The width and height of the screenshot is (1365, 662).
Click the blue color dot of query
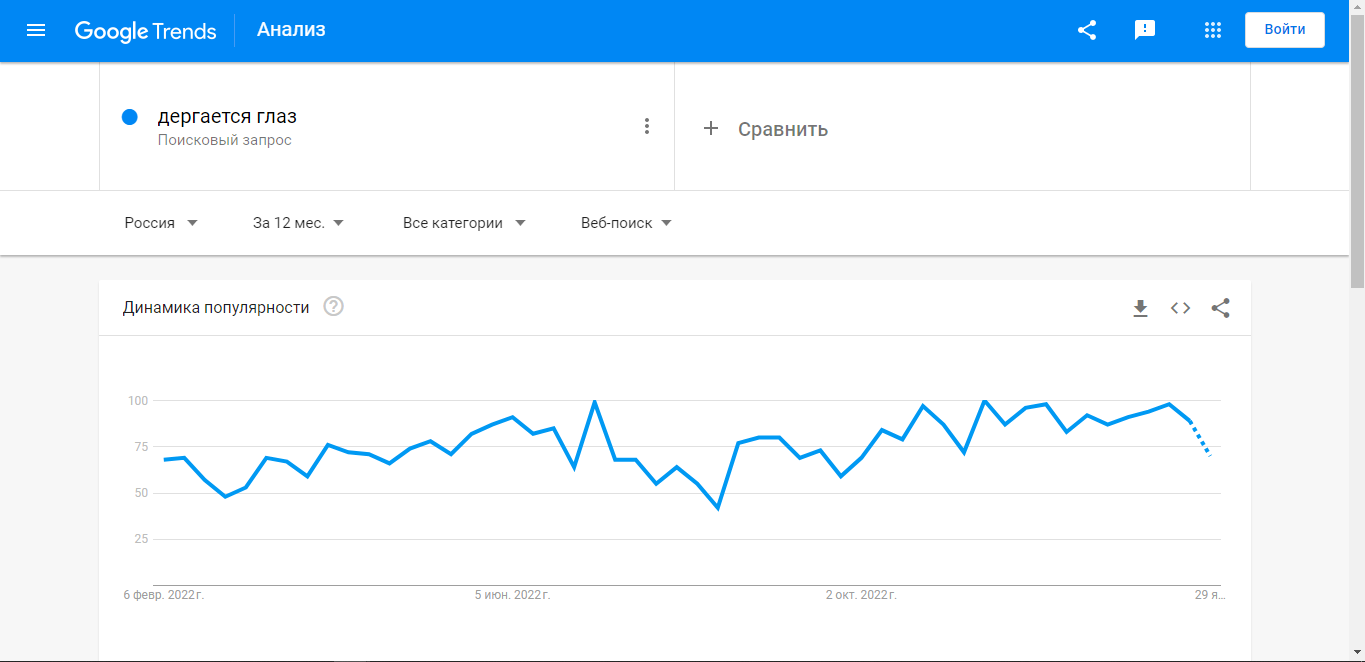tap(129, 117)
